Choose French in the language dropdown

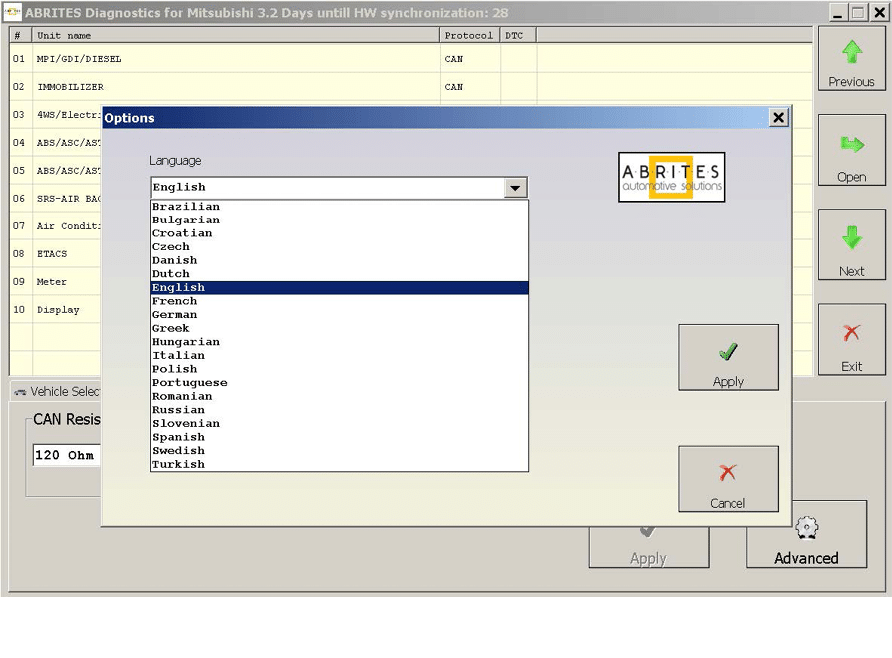pos(174,301)
